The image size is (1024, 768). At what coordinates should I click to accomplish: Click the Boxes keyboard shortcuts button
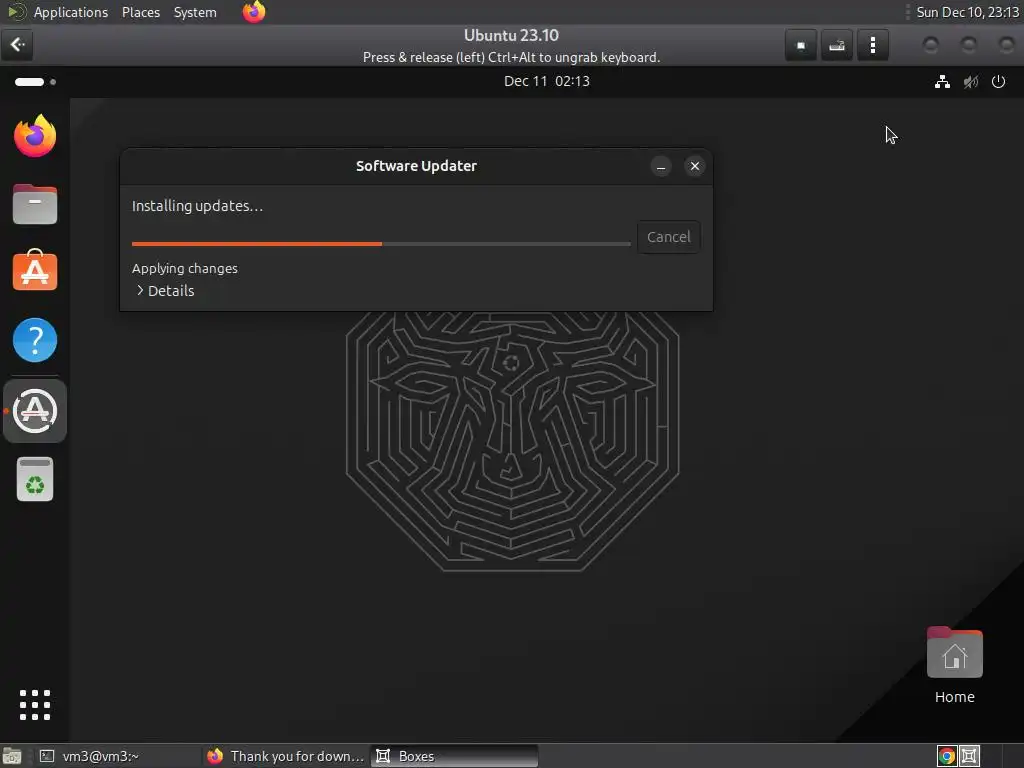[837, 45]
